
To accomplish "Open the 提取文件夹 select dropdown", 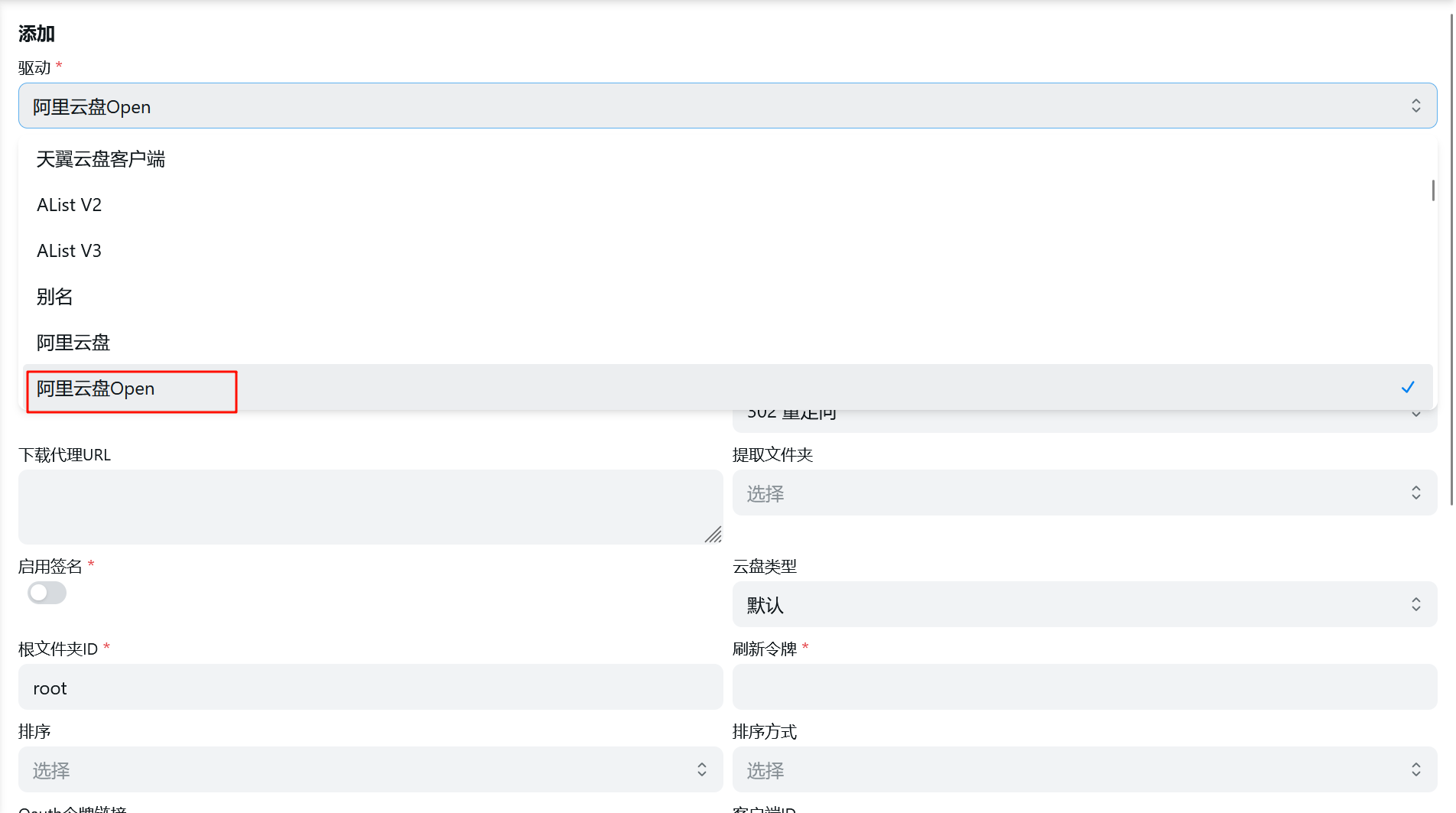I will point(1084,493).
